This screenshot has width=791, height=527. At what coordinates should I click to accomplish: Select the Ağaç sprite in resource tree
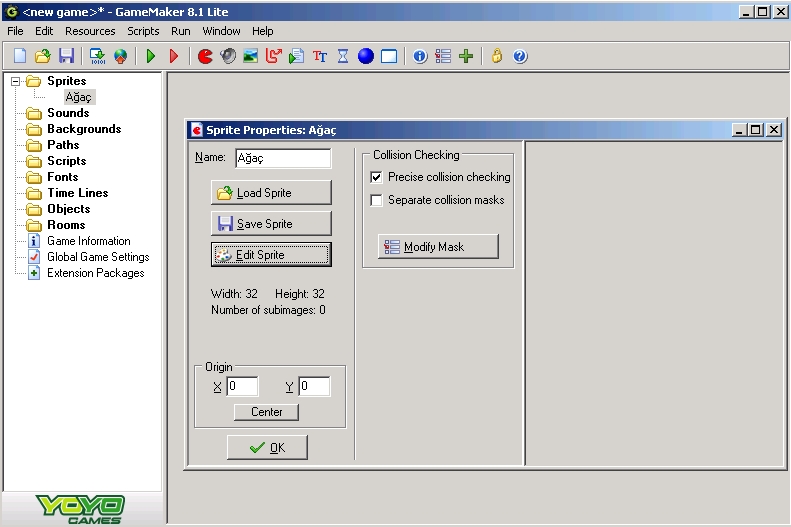(78, 97)
